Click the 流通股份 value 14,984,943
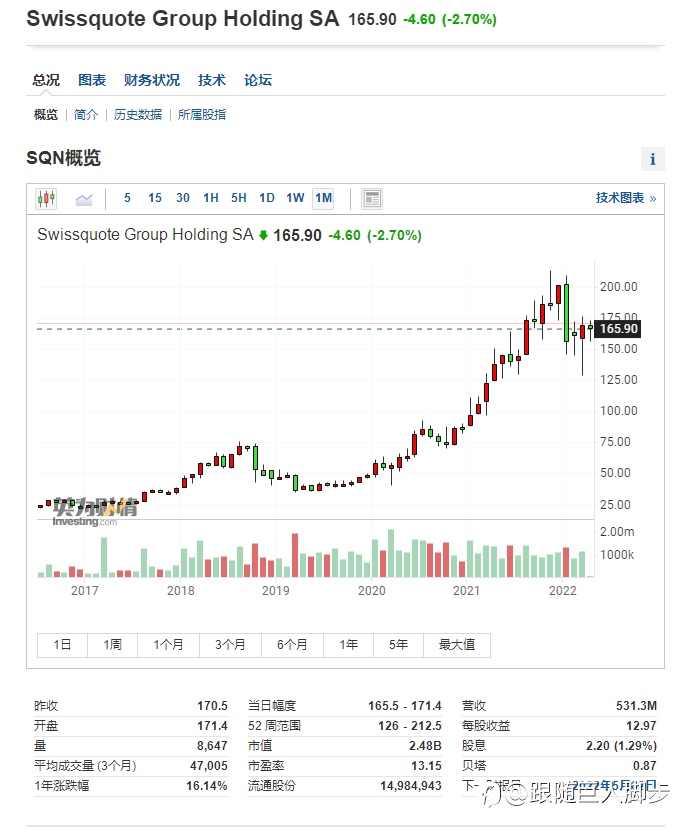This screenshot has height=835, width=677. pyautogui.click(x=411, y=786)
